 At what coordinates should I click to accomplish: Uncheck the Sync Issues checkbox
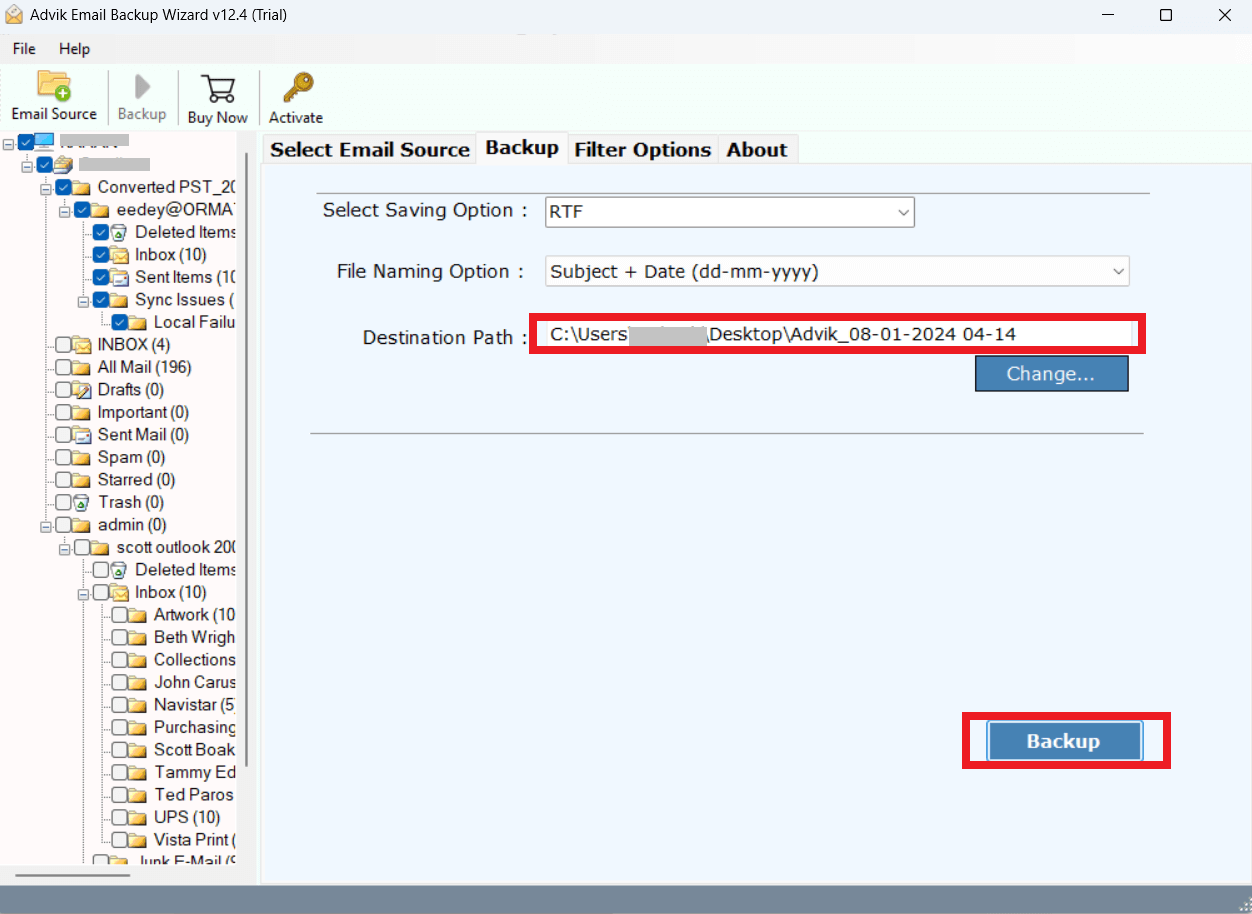coord(101,300)
